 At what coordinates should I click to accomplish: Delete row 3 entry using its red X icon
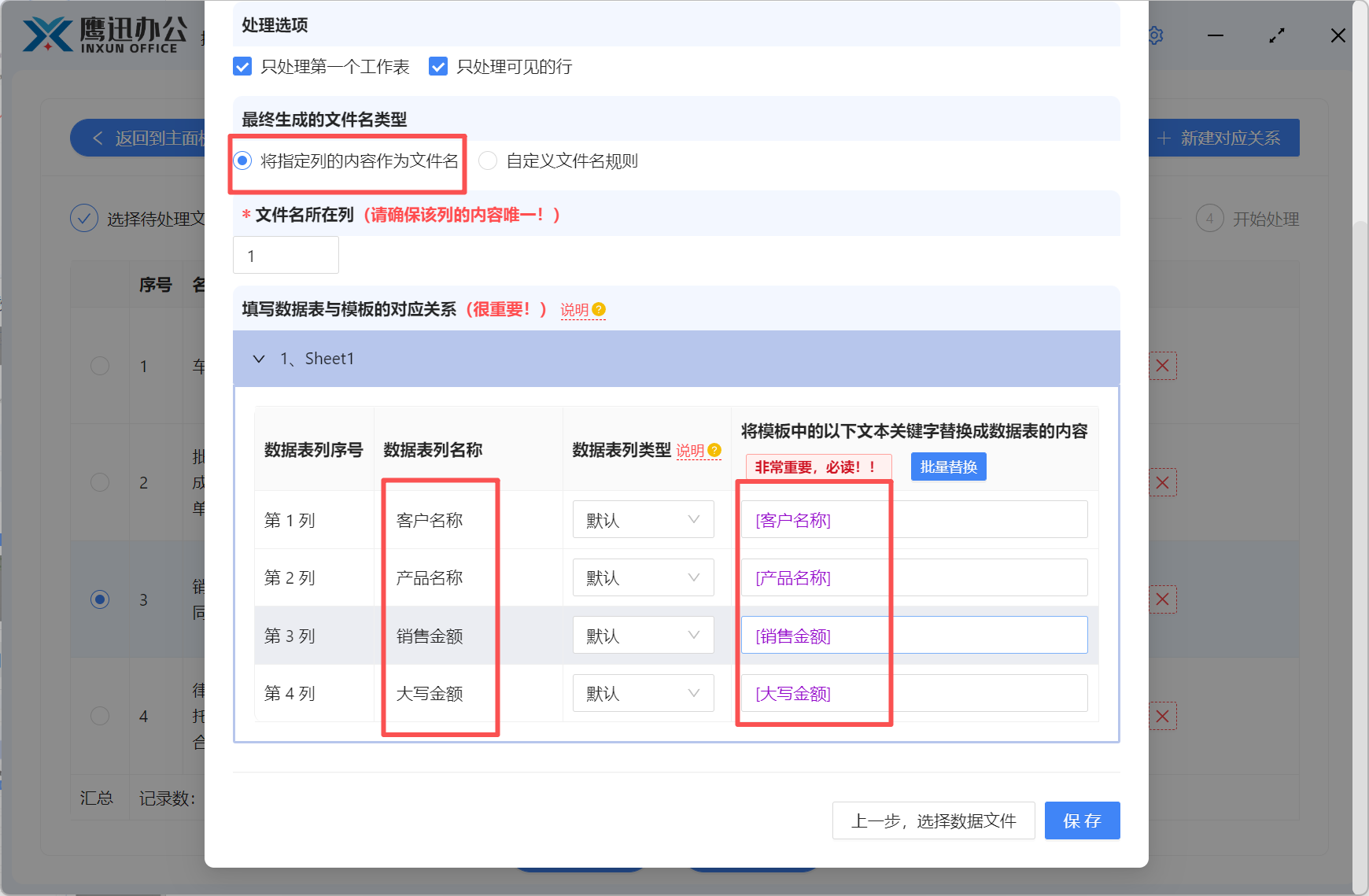[x=1163, y=599]
